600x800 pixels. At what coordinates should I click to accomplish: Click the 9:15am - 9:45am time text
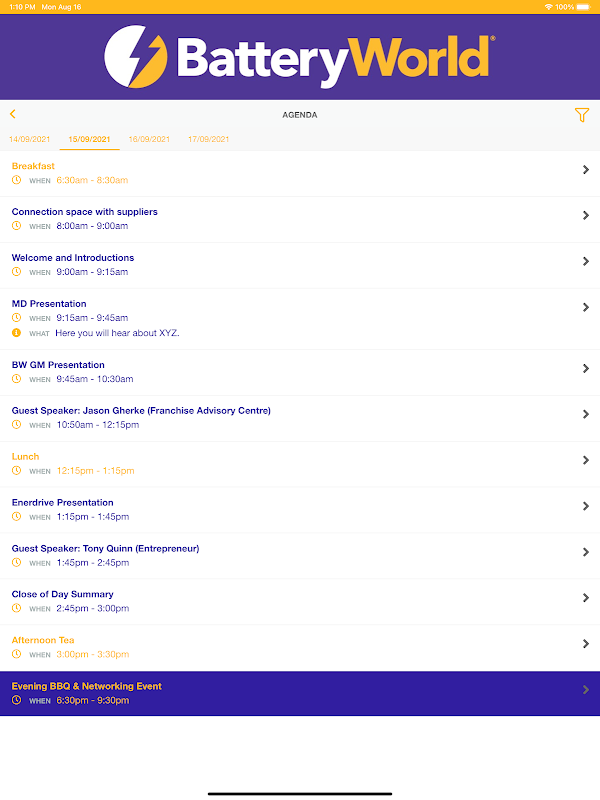(x=92, y=318)
